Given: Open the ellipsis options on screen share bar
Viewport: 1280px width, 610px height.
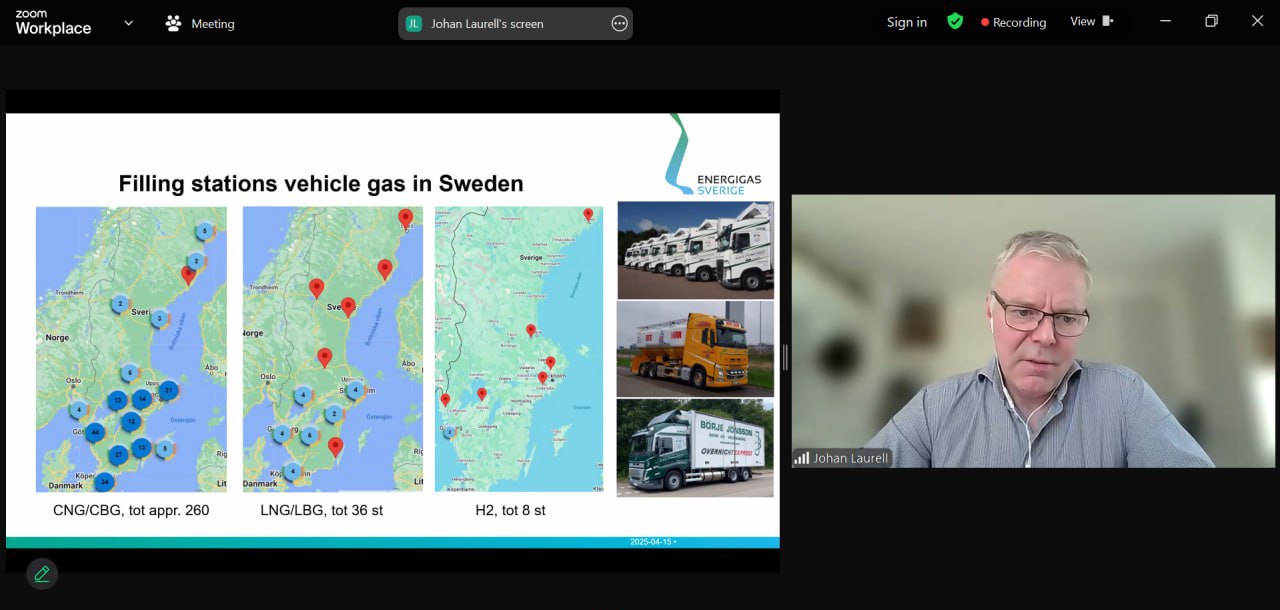Looking at the screenshot, I should coord(619,23).
